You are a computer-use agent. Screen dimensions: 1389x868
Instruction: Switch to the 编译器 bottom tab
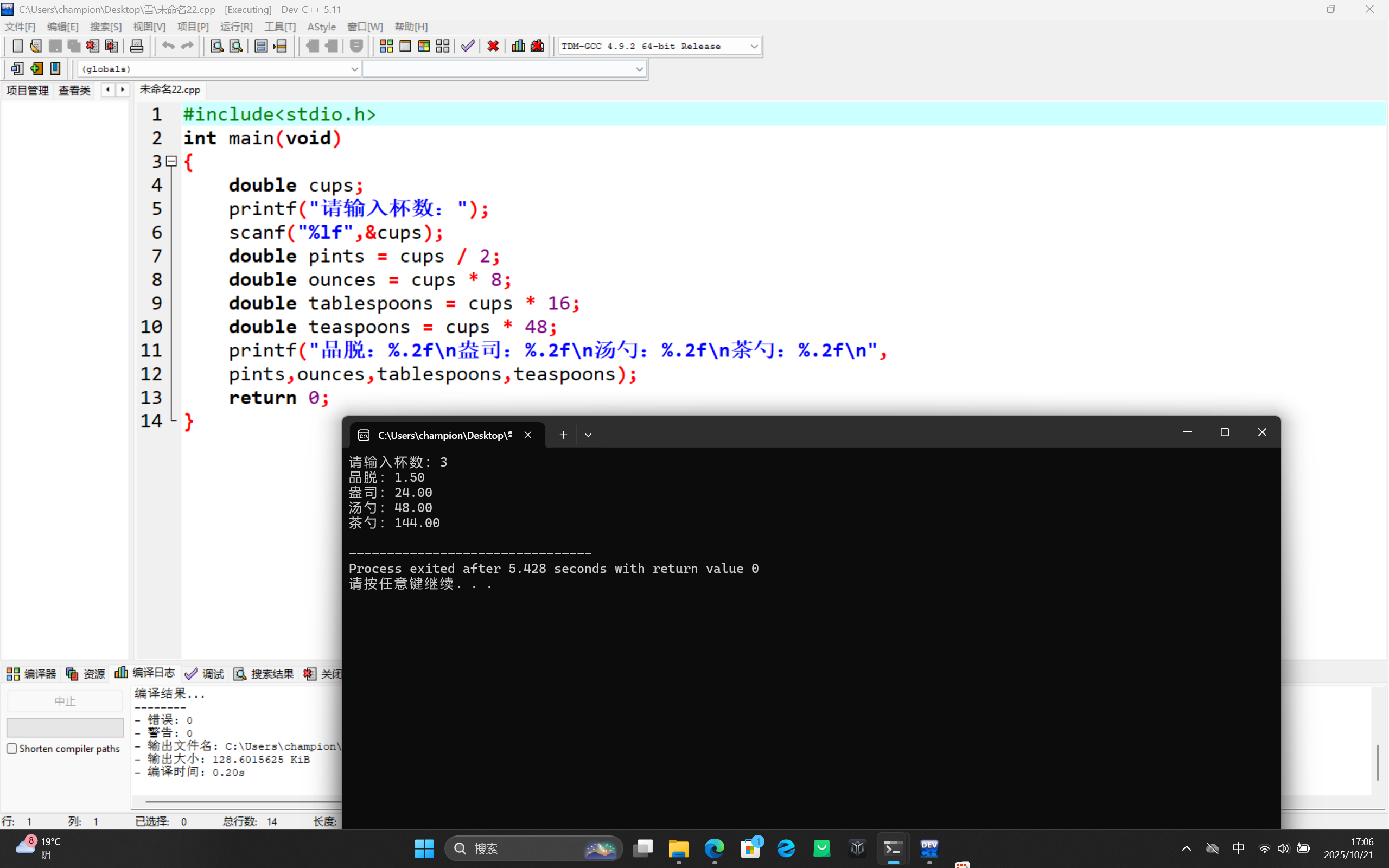click(x=31, y=674)
